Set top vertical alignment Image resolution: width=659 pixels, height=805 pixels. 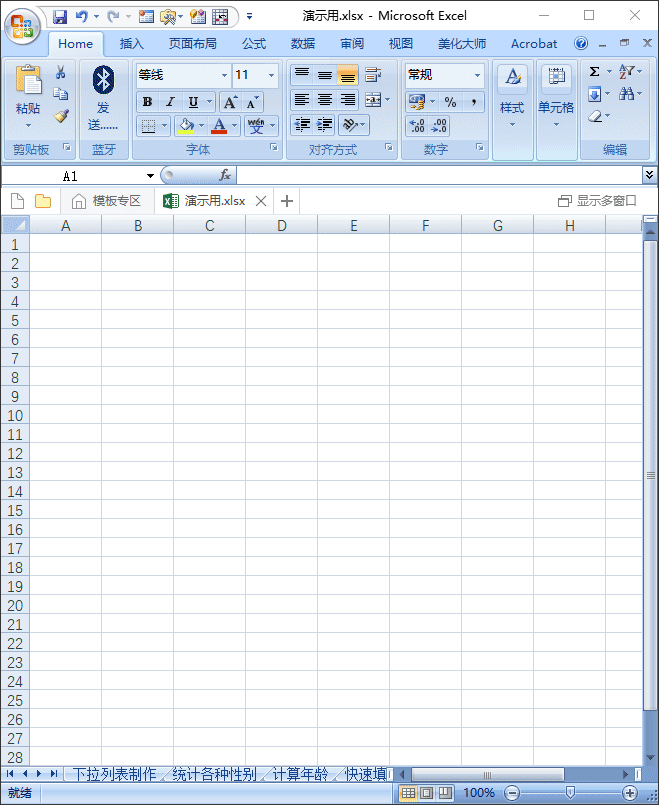click(x=302, y=75)
